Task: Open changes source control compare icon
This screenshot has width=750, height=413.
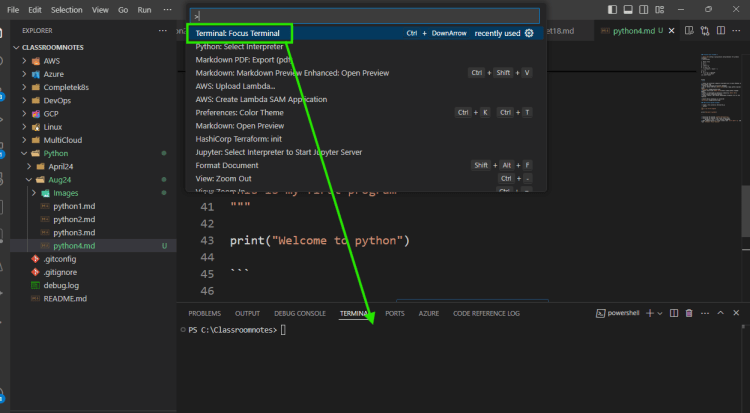Action: 705,31
